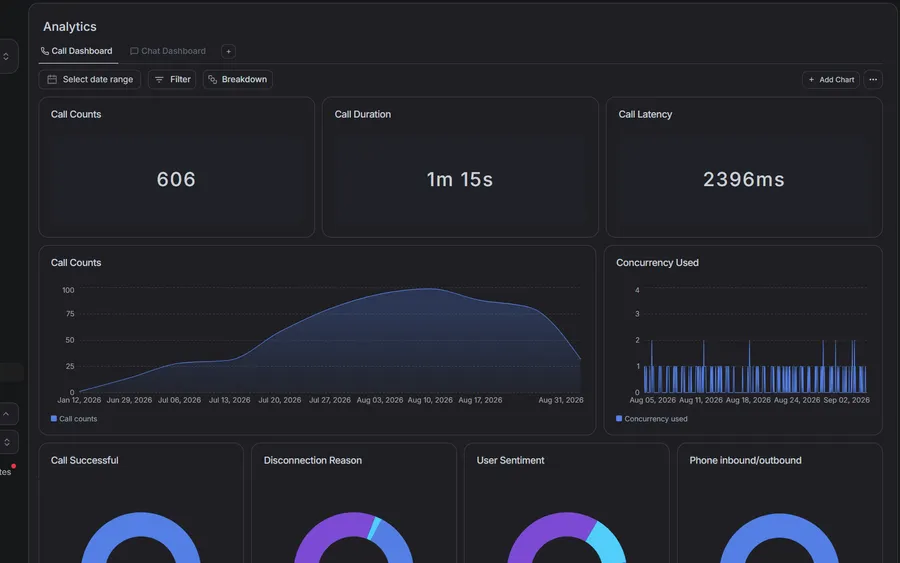This screenshot has height=563, width=900.
Task: Click the User Sentiment card title
Action: pyautogui.click(x=510, y=460)
